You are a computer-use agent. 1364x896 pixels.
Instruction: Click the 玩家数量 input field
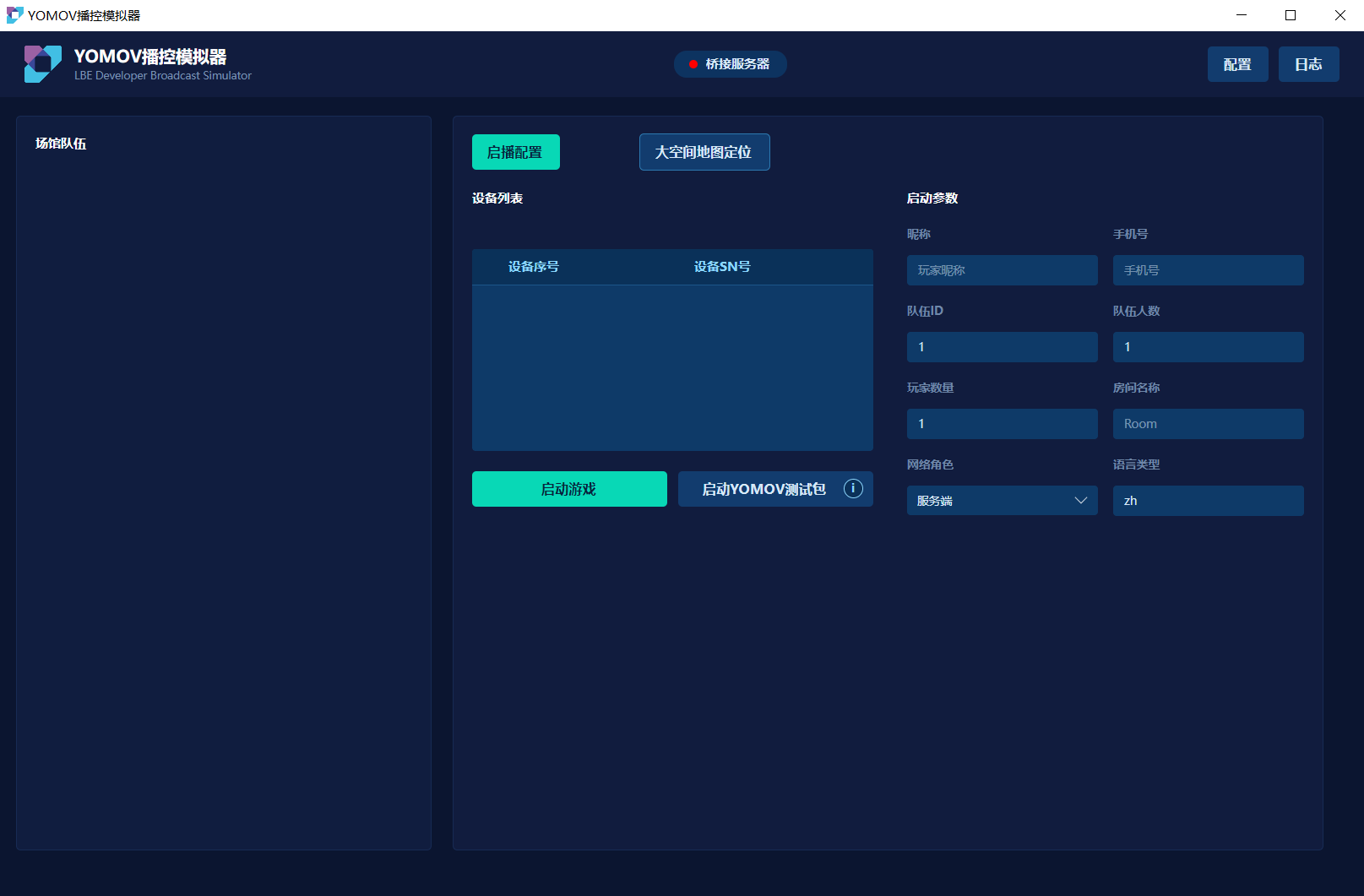tap(1002, 424)
